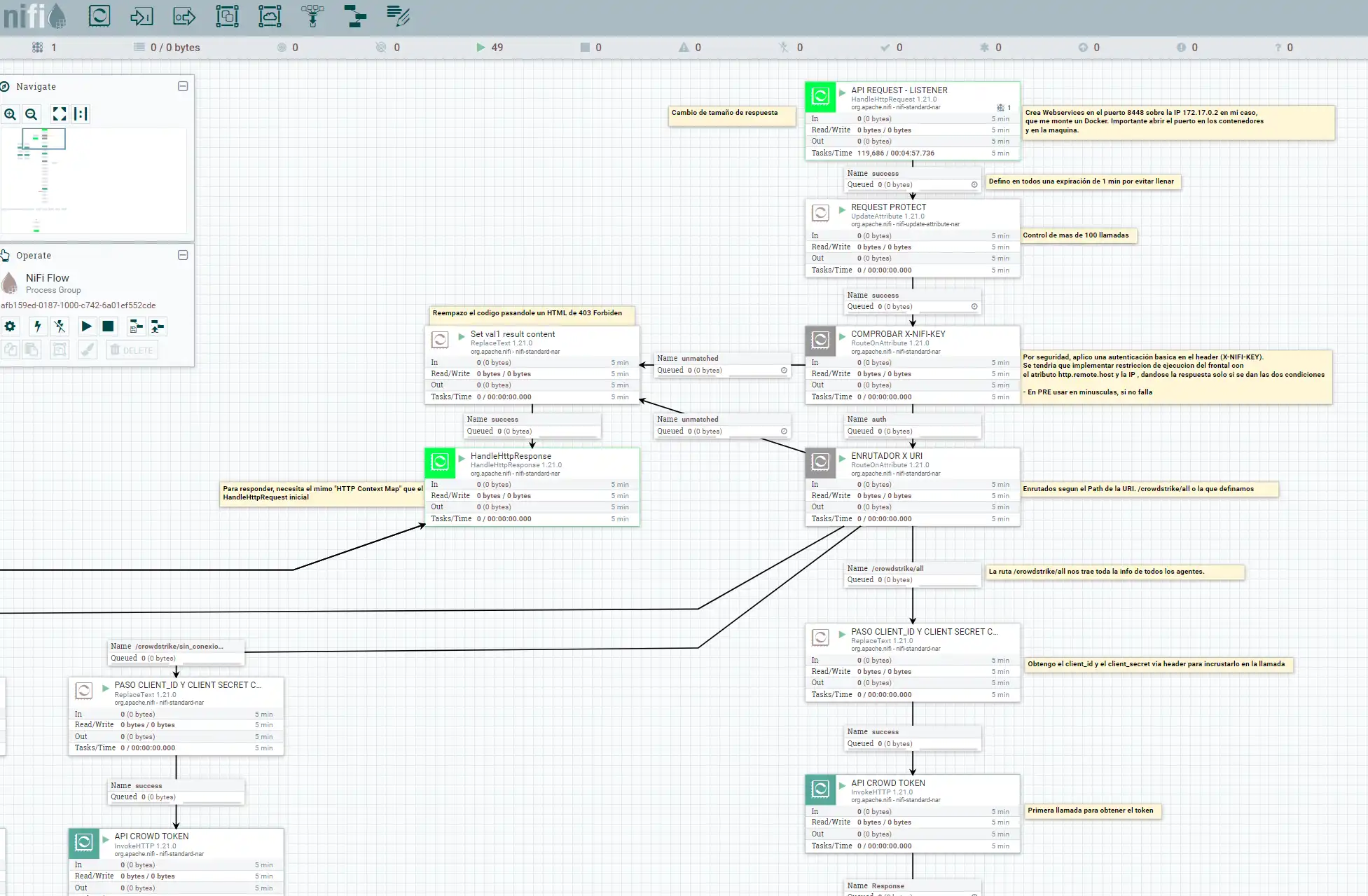Viewport: 1368px width, 896px height.
Task: Select the Set val1 result content processor
Action: pyautogui.click(x=532, y=365)
